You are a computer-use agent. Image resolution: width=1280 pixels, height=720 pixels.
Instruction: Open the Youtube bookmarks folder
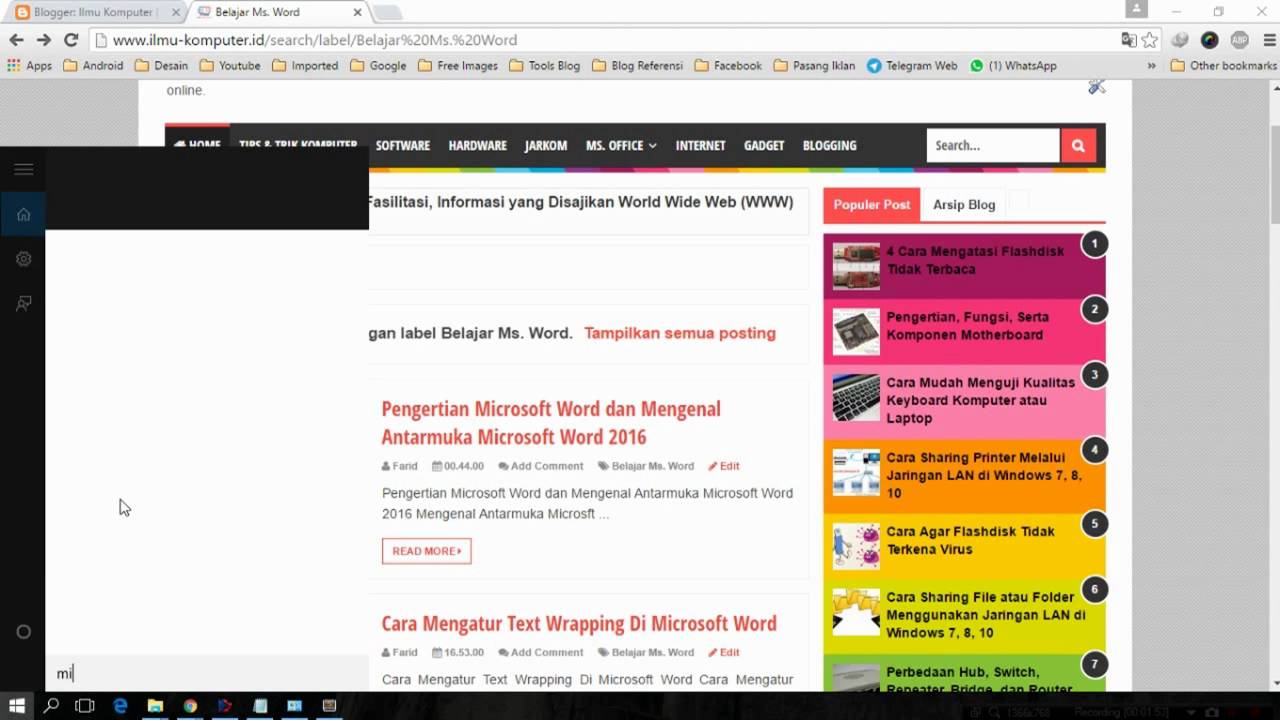click(230, 66)
